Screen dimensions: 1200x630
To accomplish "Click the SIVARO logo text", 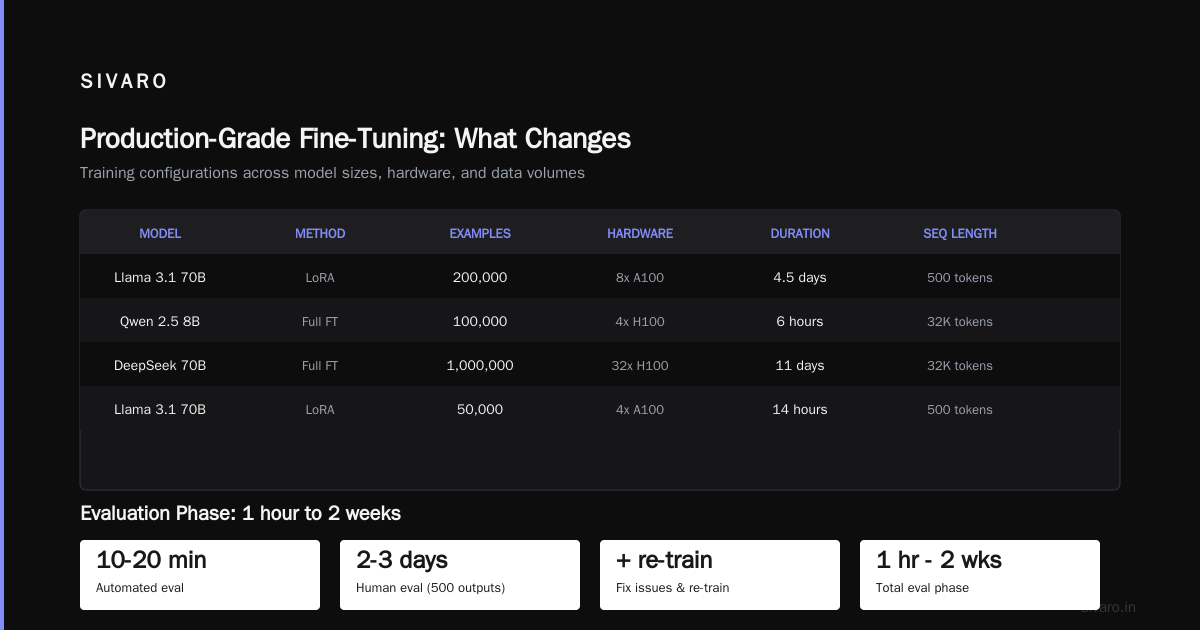I will [124, 82].
